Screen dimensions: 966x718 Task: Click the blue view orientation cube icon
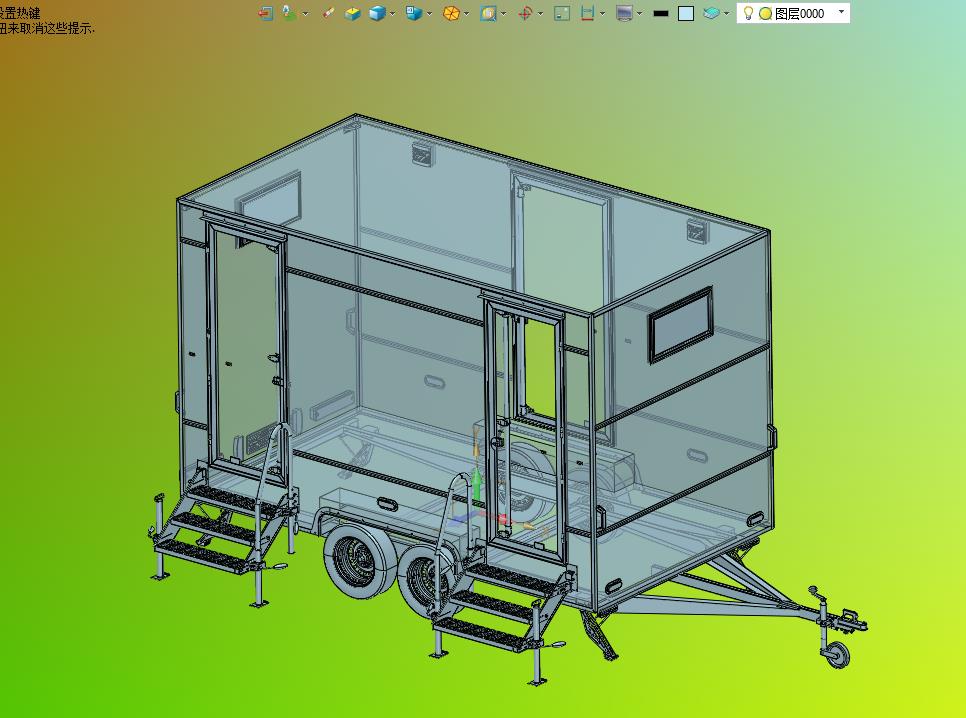pyautogui.click(x=413, y=13)
